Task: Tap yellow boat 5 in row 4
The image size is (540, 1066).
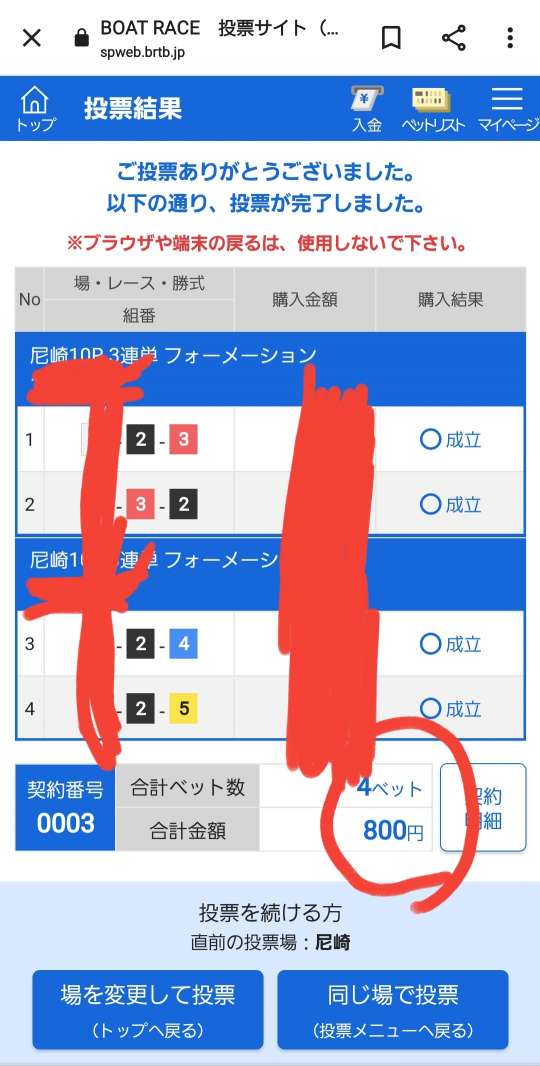Action: pyautogui.click(x=184, y=709)
